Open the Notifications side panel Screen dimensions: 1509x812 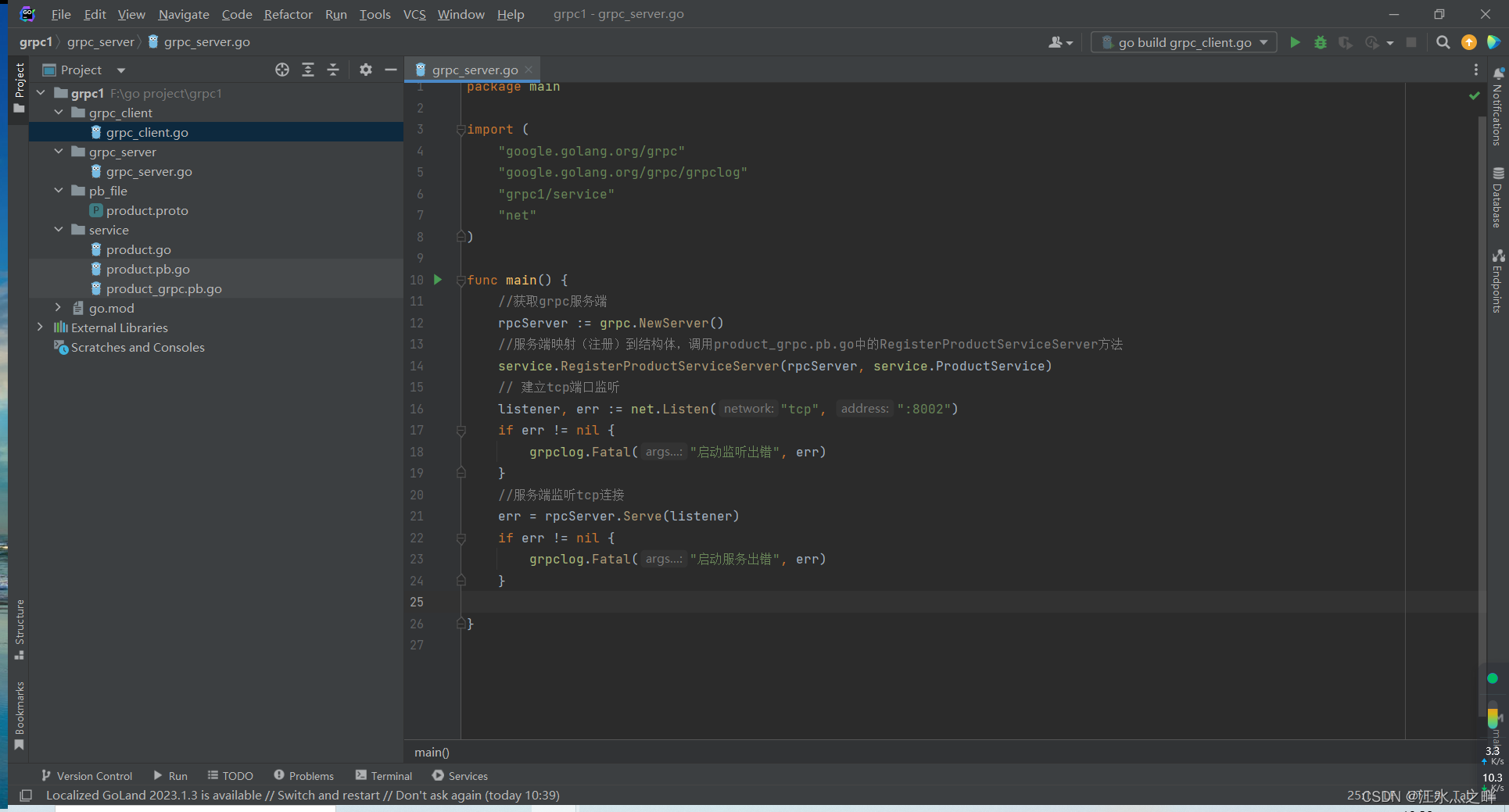[x=1497, y=107]
